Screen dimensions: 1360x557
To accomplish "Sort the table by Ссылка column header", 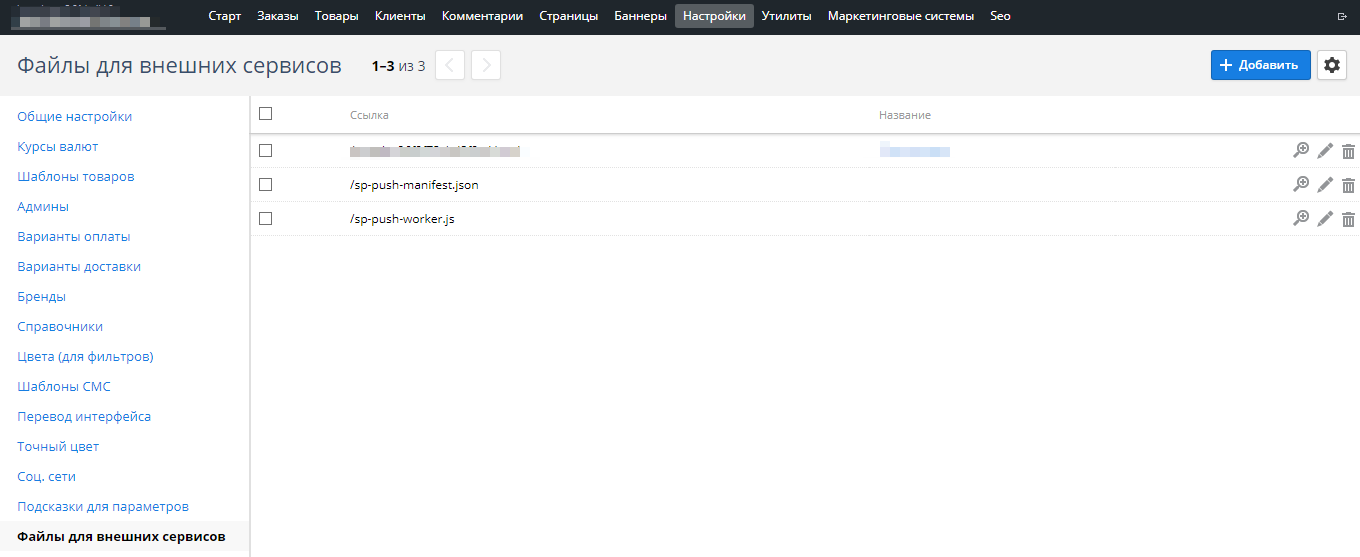I will [369, 115].
